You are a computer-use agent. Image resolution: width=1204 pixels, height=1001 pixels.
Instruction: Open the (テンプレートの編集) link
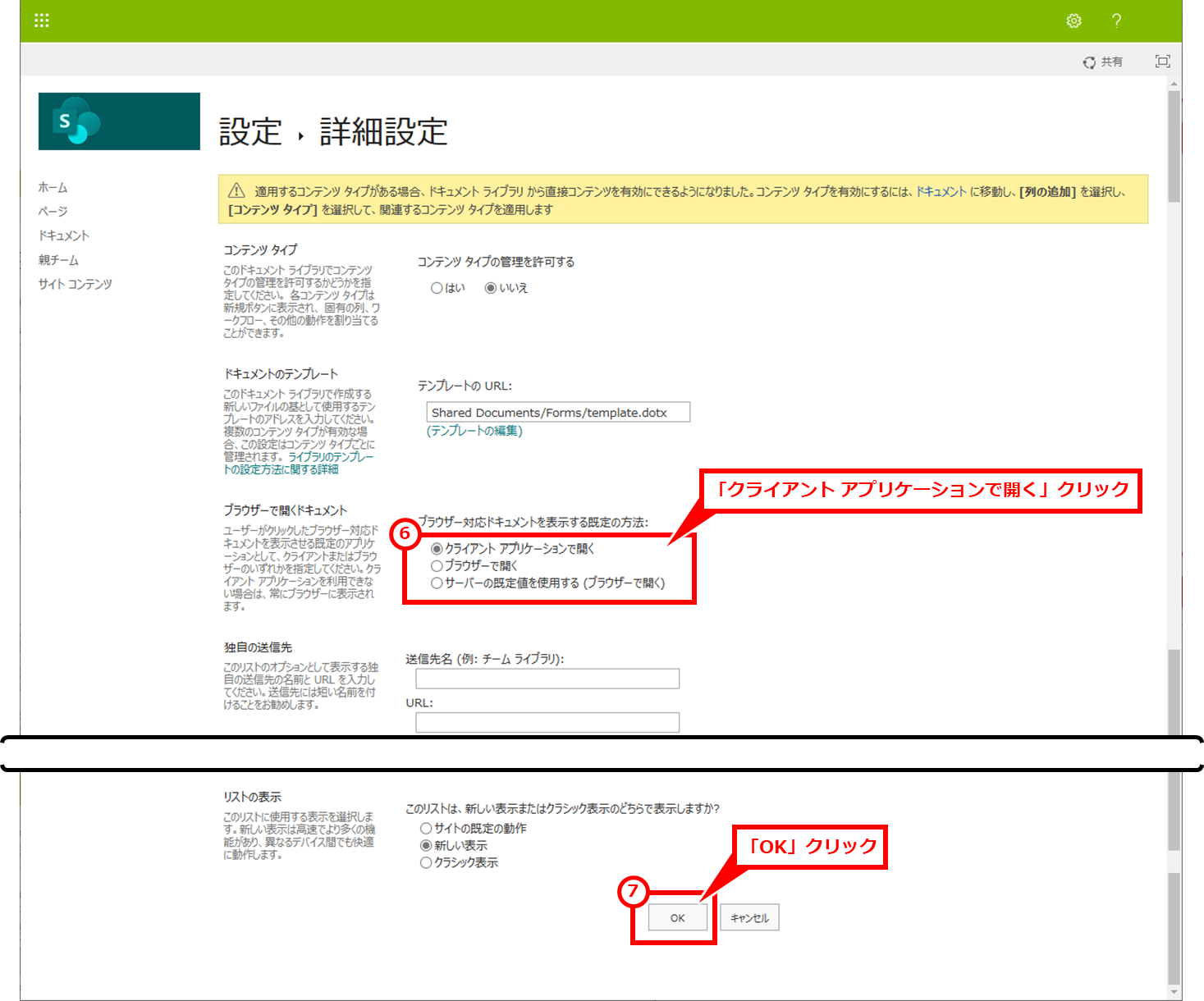coord(474,431)
